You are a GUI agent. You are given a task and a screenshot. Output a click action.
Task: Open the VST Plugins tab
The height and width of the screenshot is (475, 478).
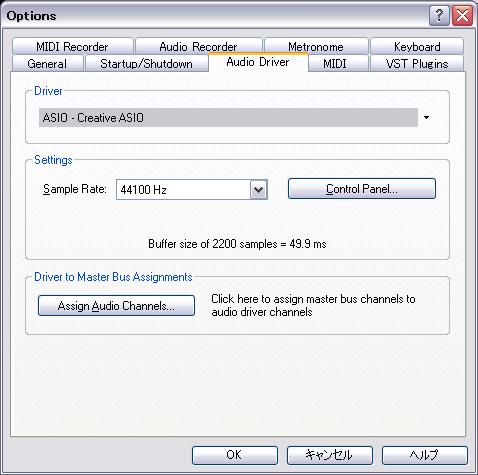pyautogui.click(x=417, y=63)
